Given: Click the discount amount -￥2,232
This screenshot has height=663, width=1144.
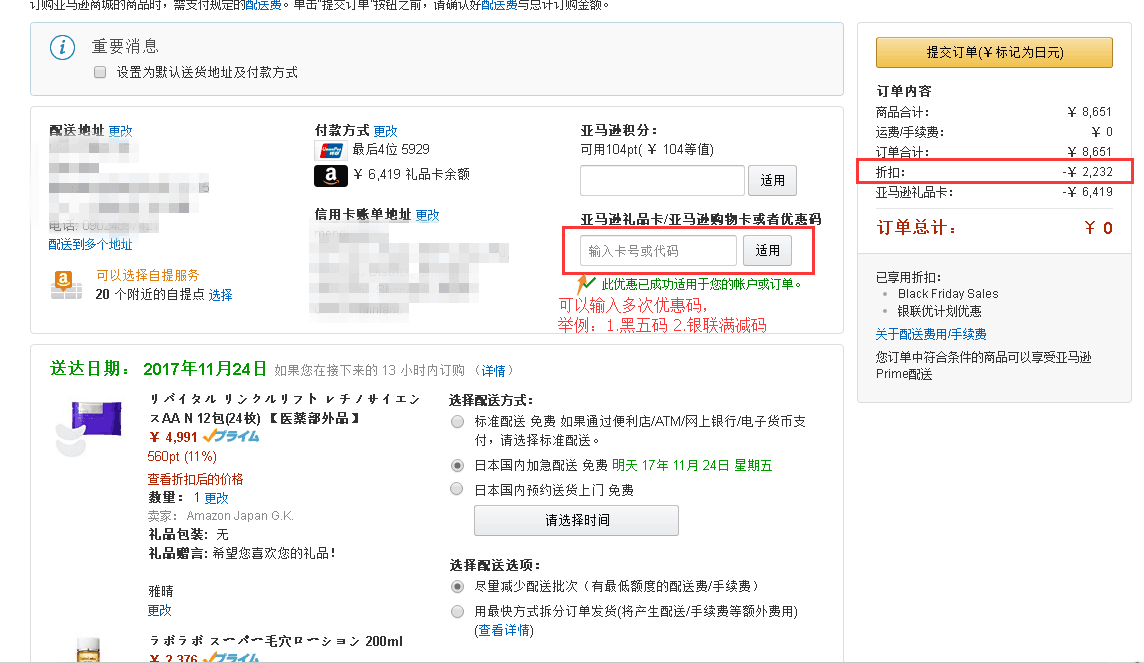Looking at the screenshot, I should coord(1087,172).
